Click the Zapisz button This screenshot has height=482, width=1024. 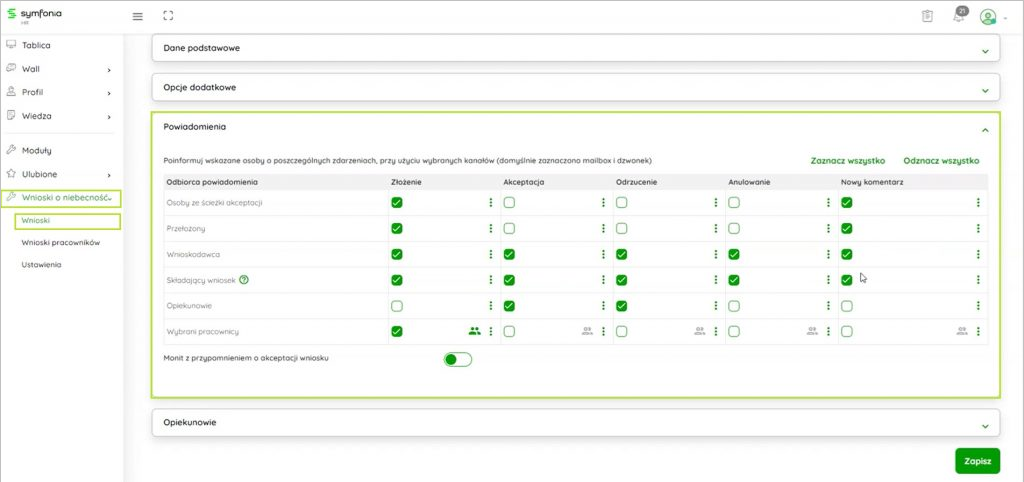(976, 461)
